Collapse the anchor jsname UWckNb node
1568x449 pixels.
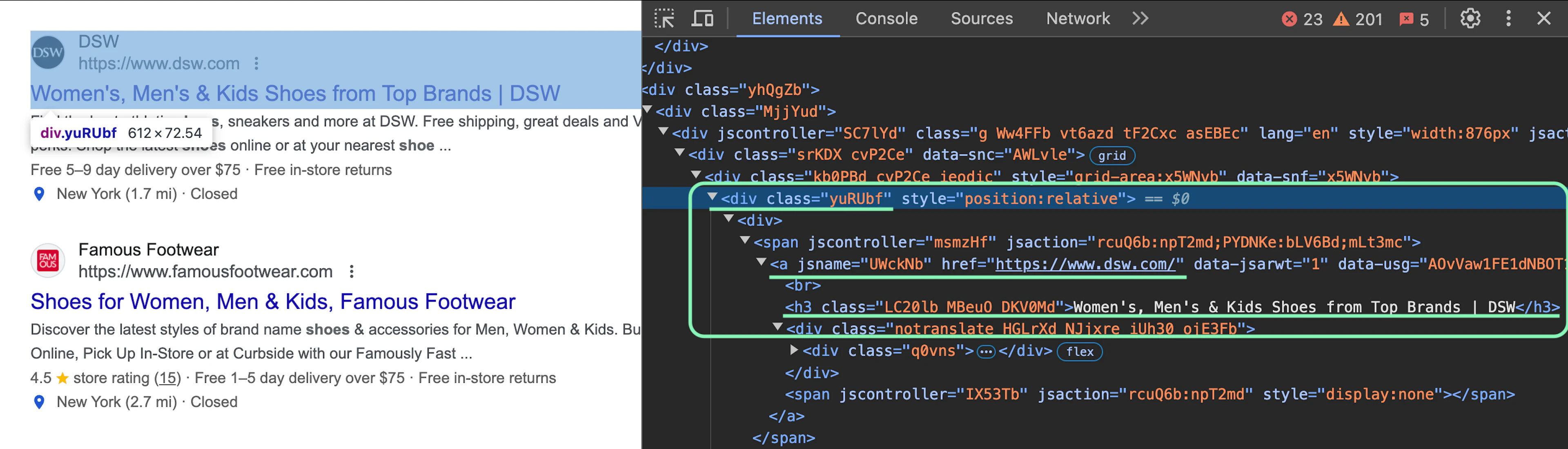(761, 263)
